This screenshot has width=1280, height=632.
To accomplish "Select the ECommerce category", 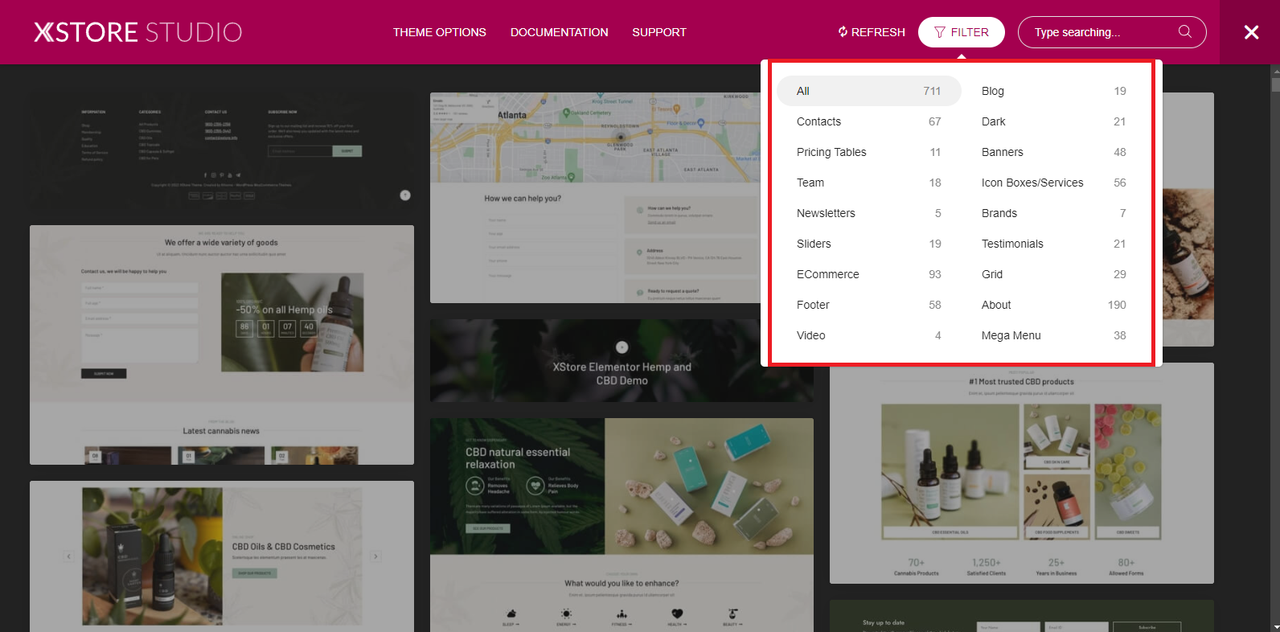I will pyautogui.click(x=869, y=274).
